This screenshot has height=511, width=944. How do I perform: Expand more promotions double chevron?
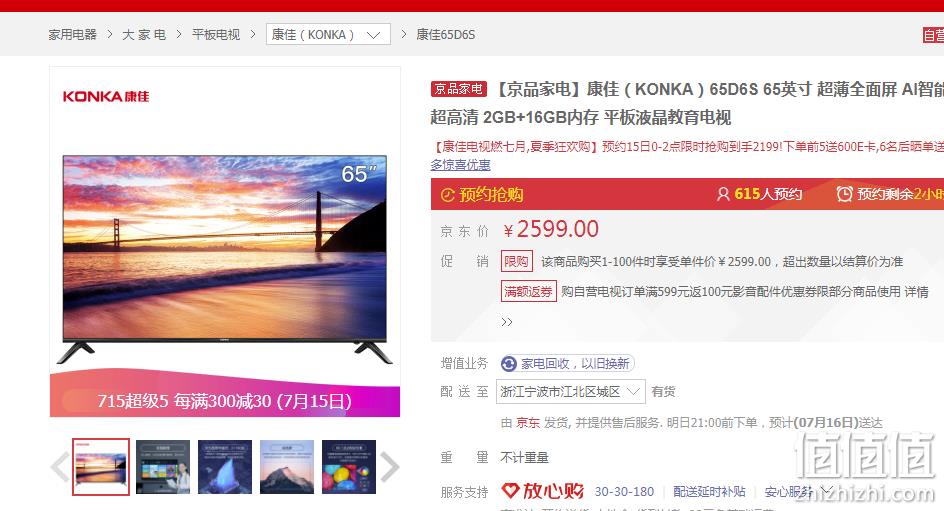(x=507, y=322)
